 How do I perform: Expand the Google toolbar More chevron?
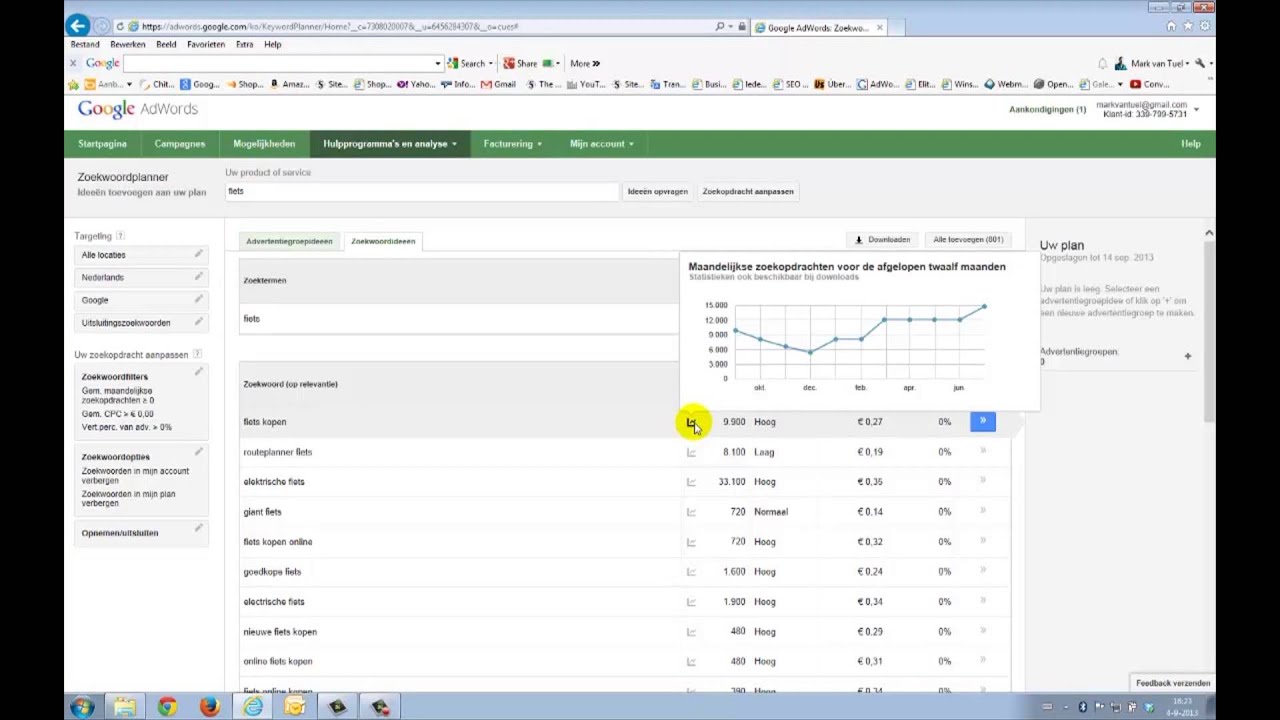585,63
